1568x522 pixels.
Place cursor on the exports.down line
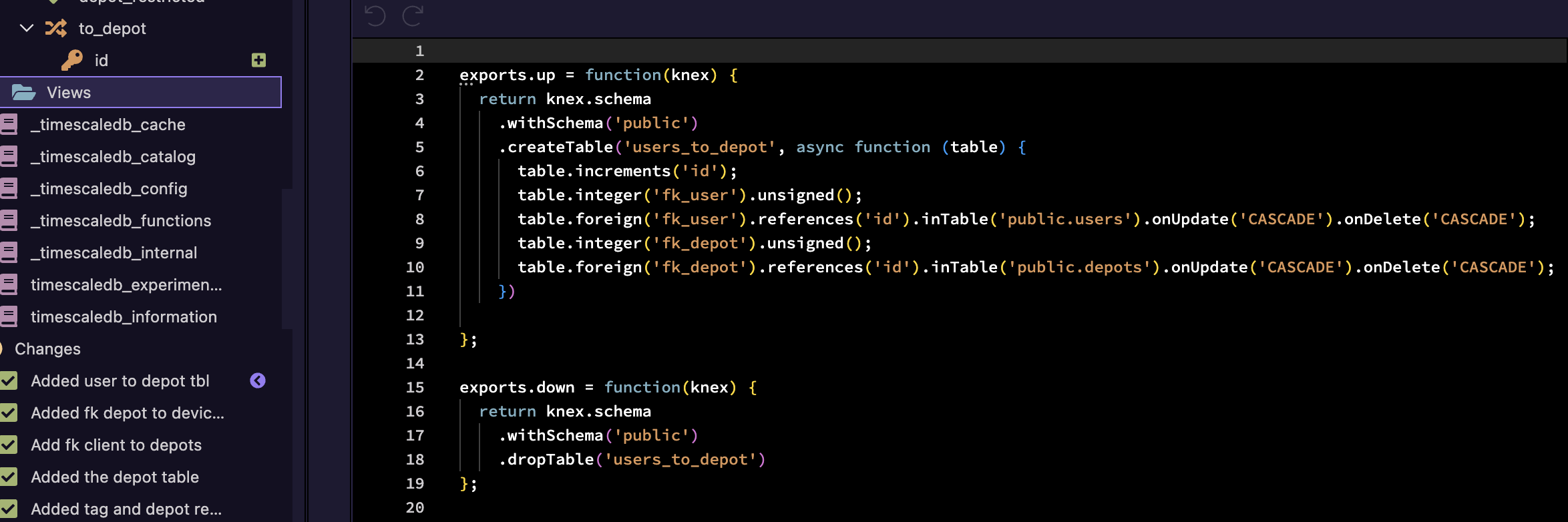tap(608, 387)
